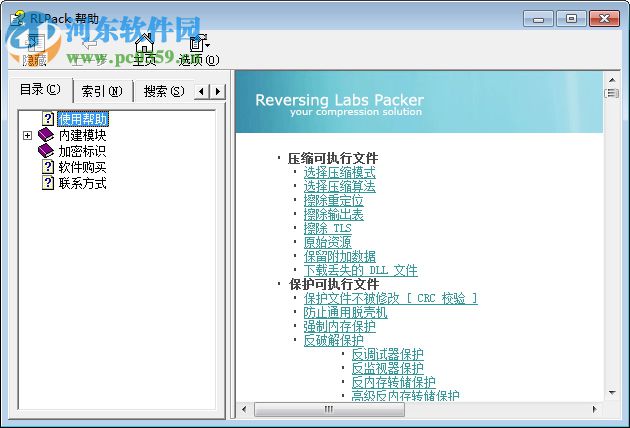
Task: Switch to the 索引(N) tab
Action: click(x=102, y=91)
